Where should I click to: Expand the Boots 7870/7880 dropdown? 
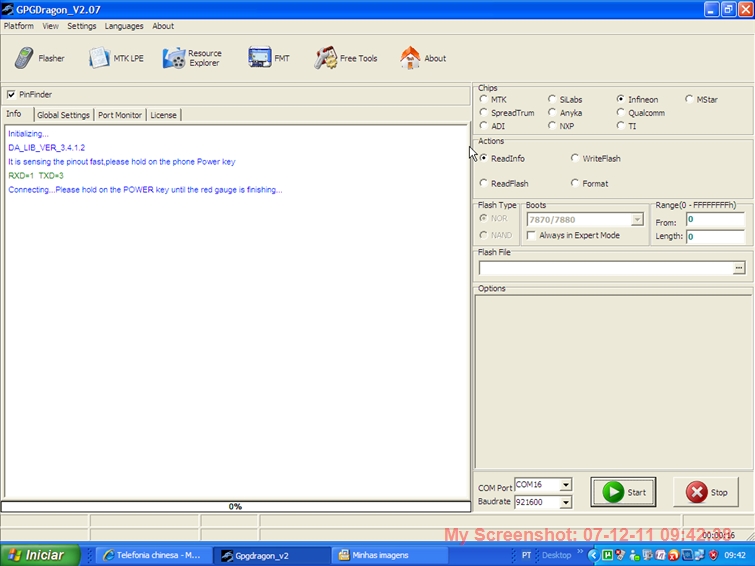coord(637,220)
